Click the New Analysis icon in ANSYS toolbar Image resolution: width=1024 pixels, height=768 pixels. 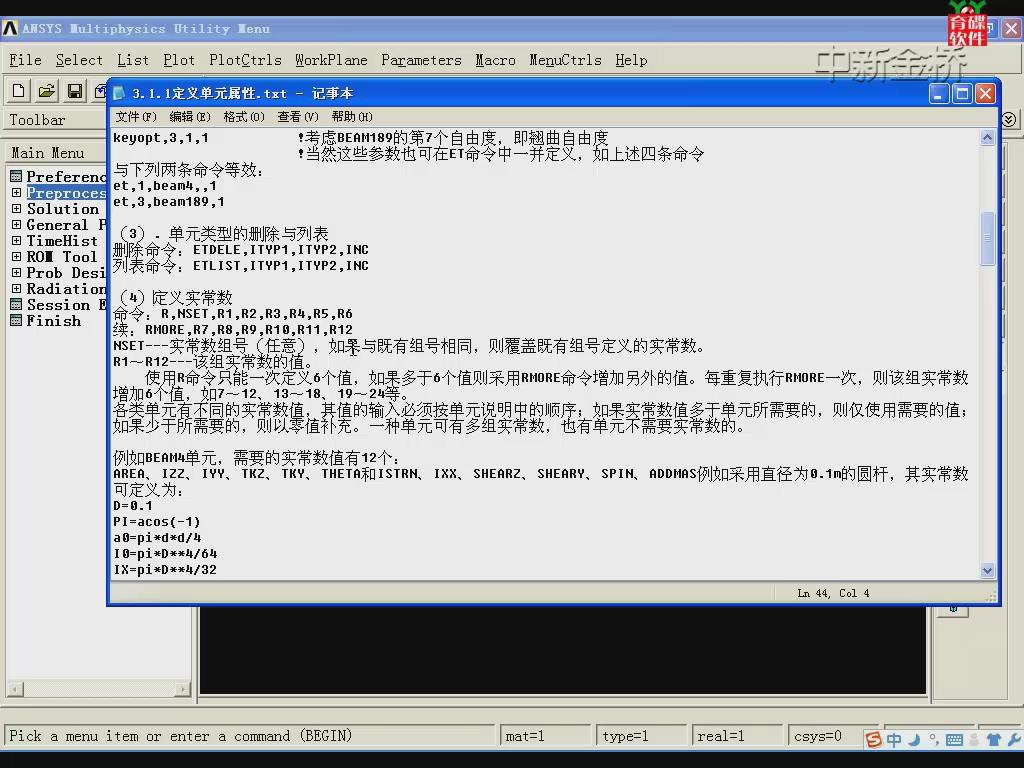[x=18, y=91]
